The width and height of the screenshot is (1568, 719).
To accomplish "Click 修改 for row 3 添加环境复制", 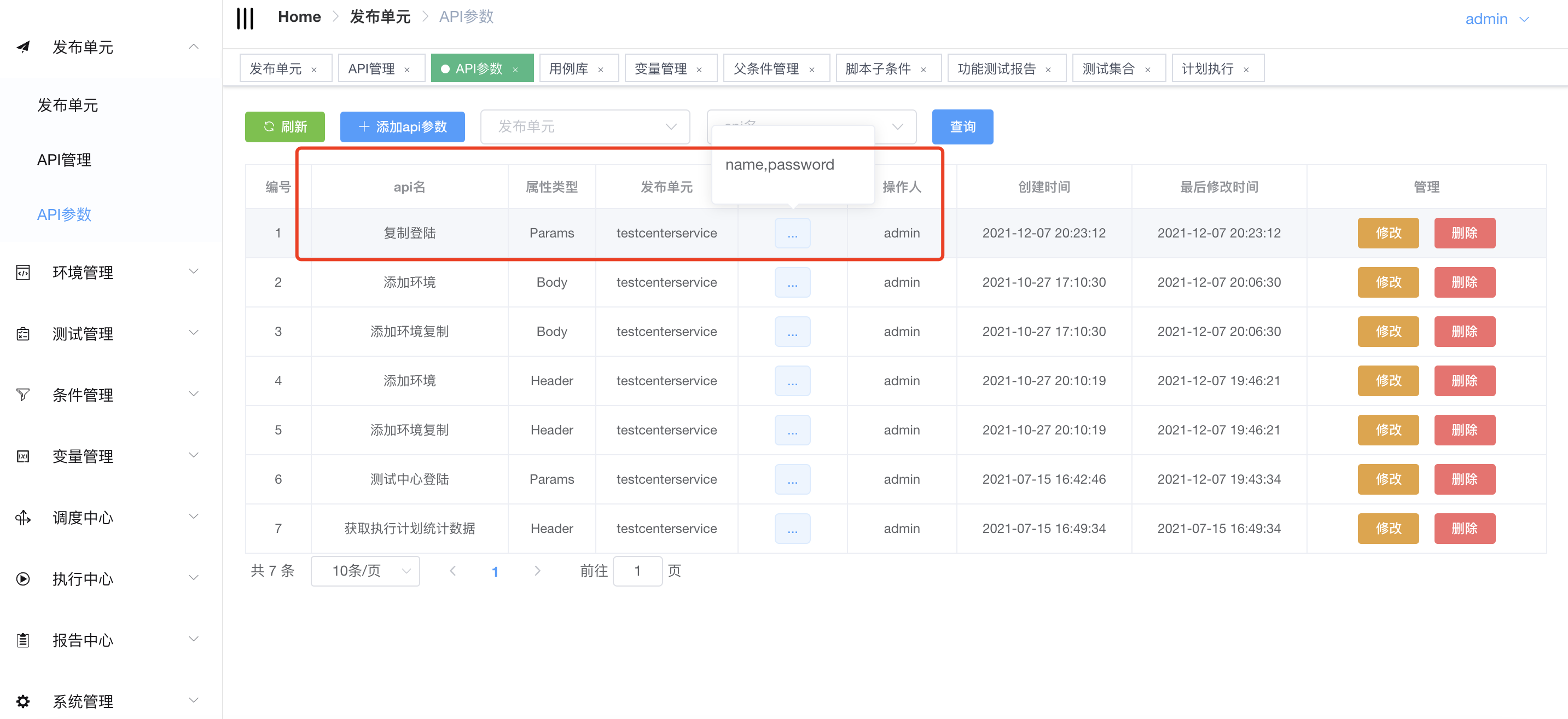I will 1389,332.
